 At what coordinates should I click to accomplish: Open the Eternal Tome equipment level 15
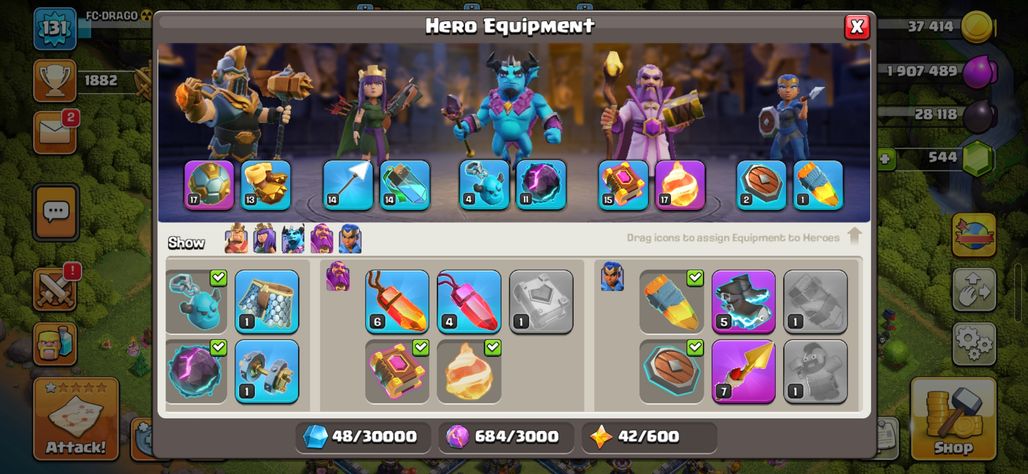click(x=623, y=186)
